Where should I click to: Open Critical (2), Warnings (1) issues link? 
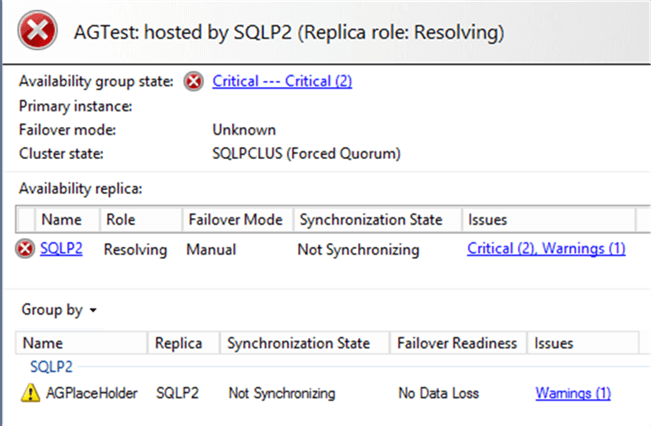click(x=546, y=249)
